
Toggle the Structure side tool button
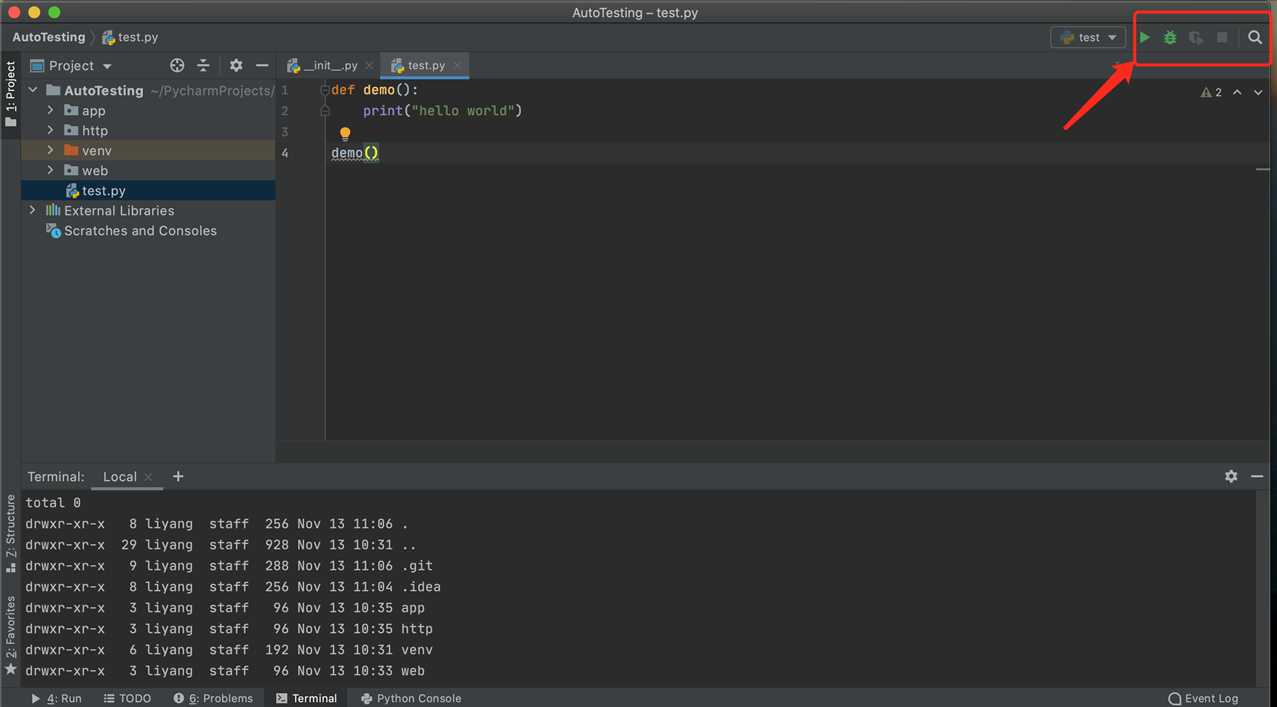click(11, 532)
